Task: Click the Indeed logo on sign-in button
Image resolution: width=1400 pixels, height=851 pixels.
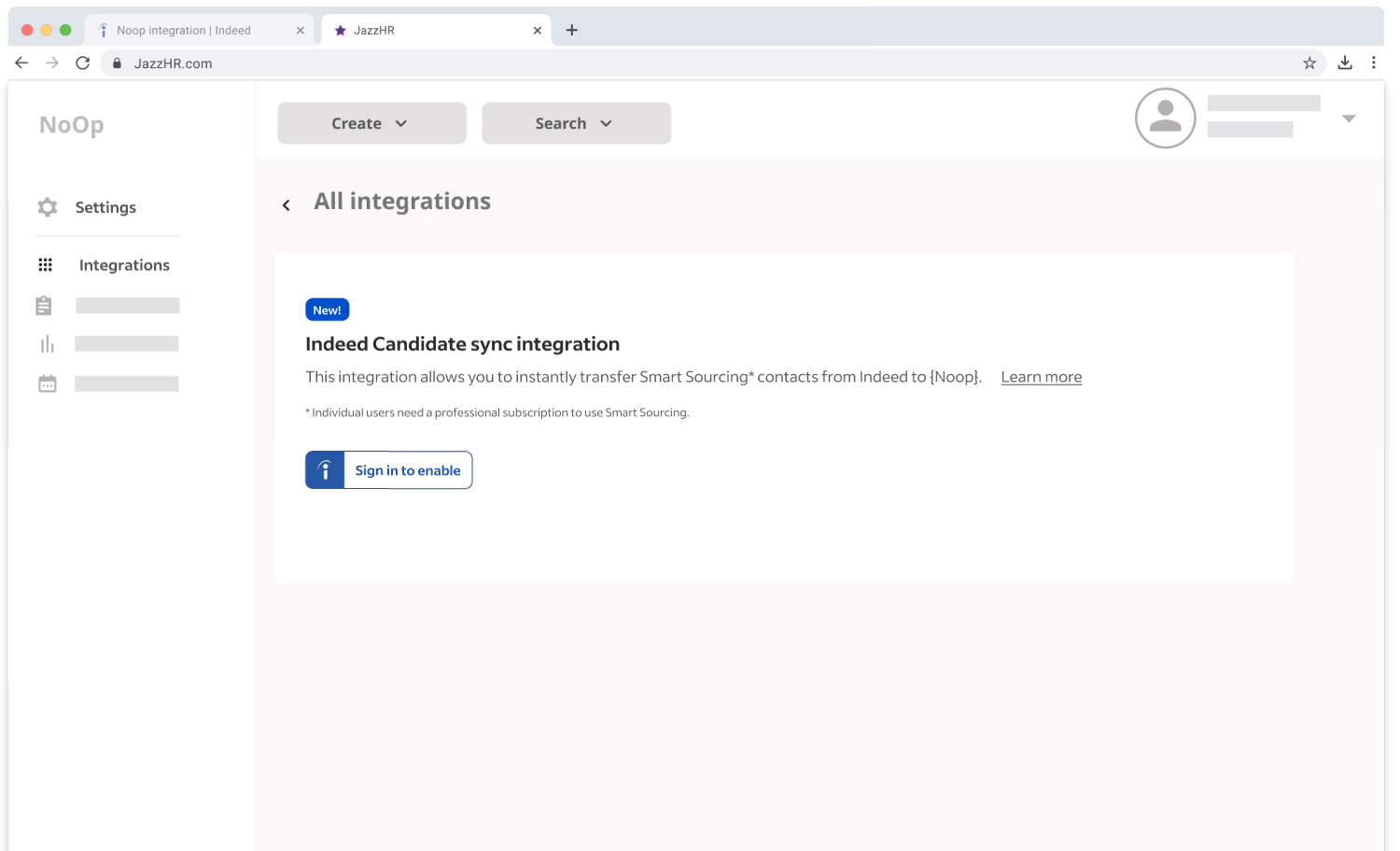Action: tap(325, 470)
